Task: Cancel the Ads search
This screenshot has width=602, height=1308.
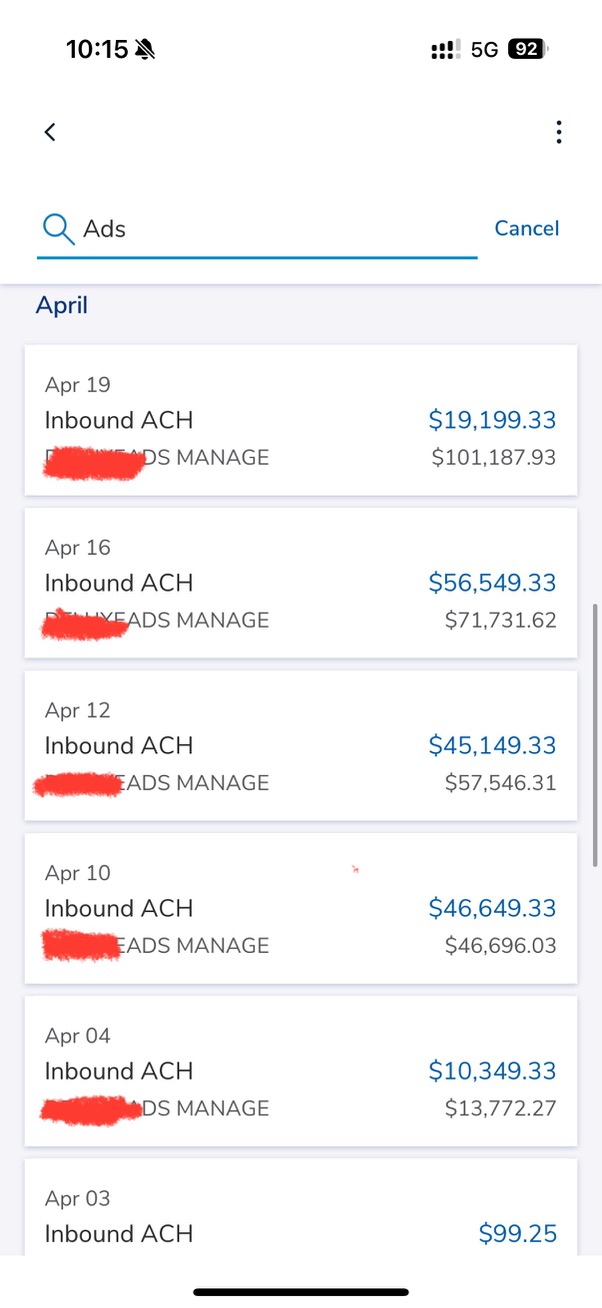Action: [527, 228]
